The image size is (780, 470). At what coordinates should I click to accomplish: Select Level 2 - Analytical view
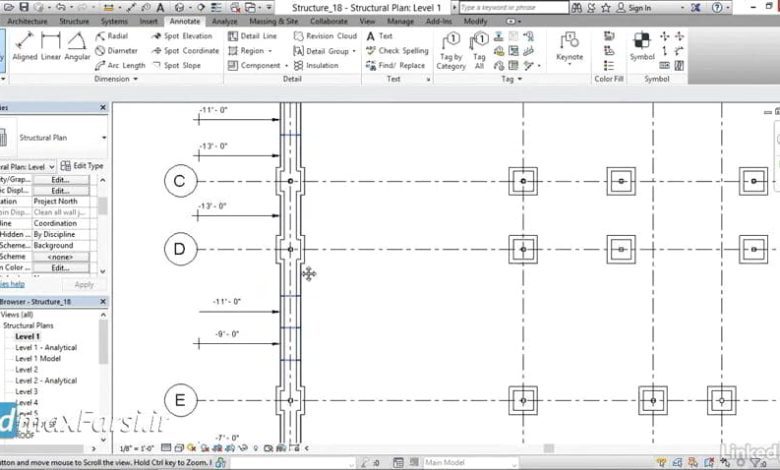pos(46,380)
